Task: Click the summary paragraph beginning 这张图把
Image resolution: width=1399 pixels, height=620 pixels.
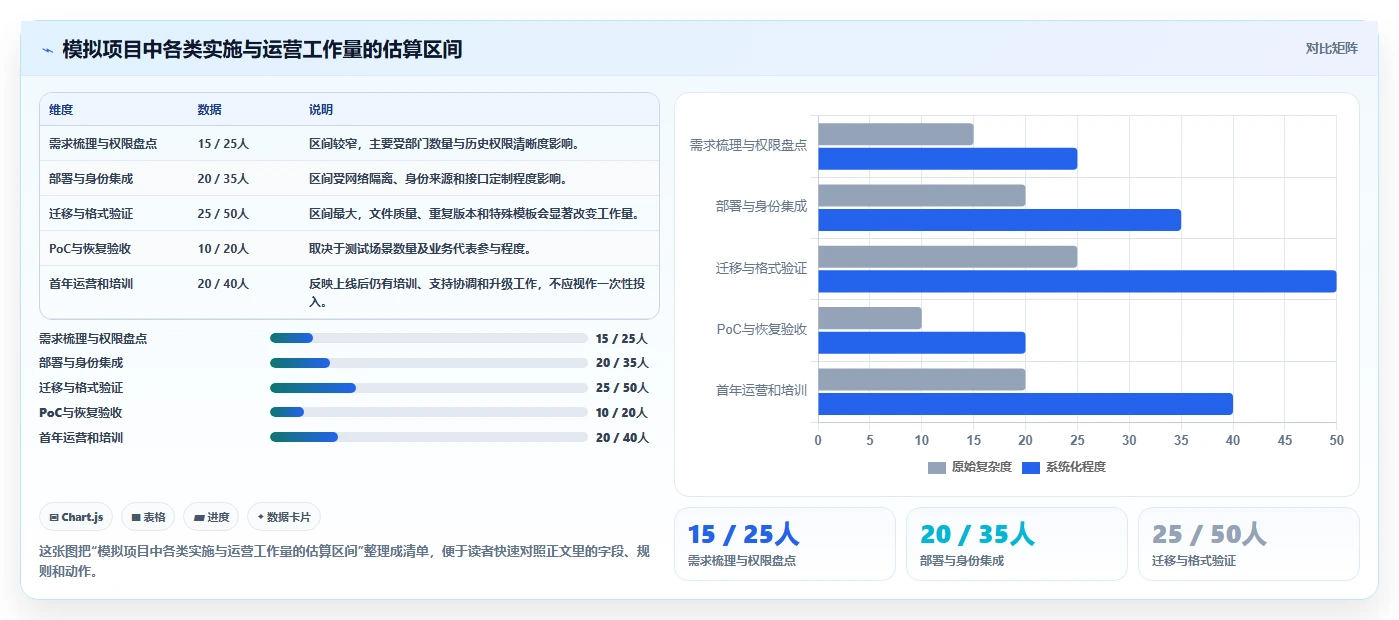Action: click(x=344, y=561)
